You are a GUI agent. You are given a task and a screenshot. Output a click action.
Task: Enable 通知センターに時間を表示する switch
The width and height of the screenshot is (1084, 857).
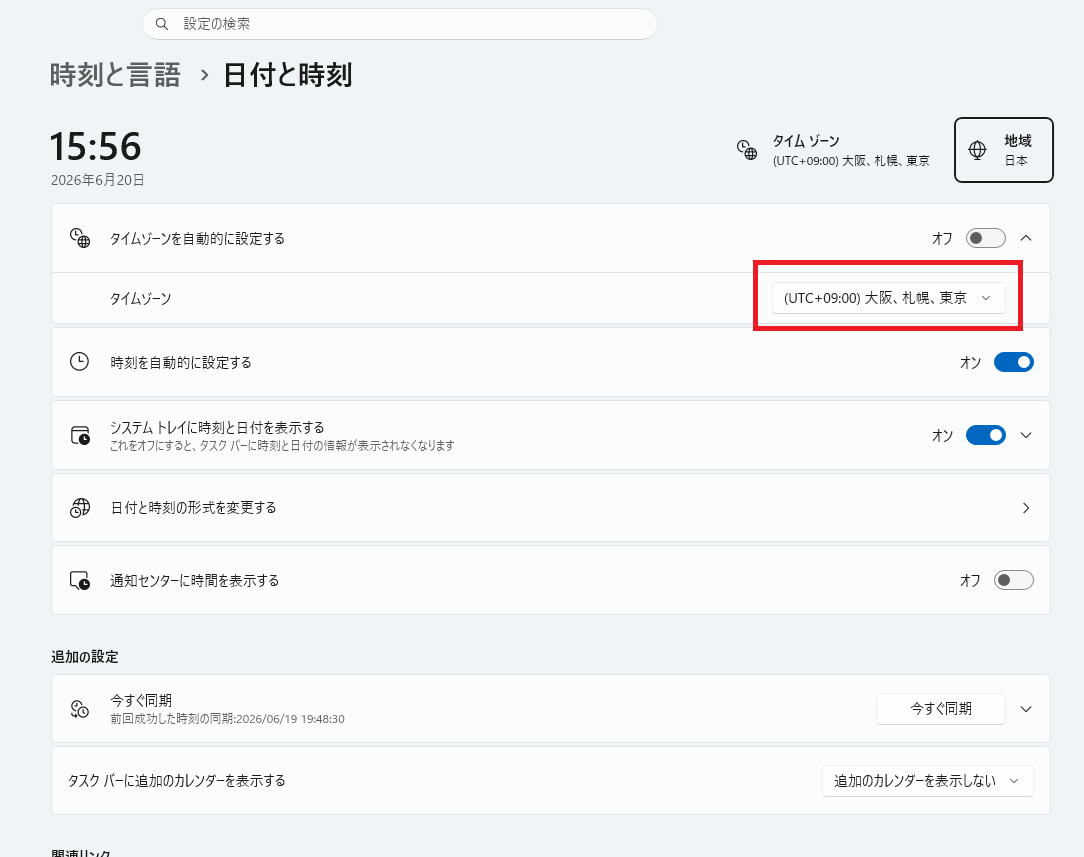[1013, 580]
